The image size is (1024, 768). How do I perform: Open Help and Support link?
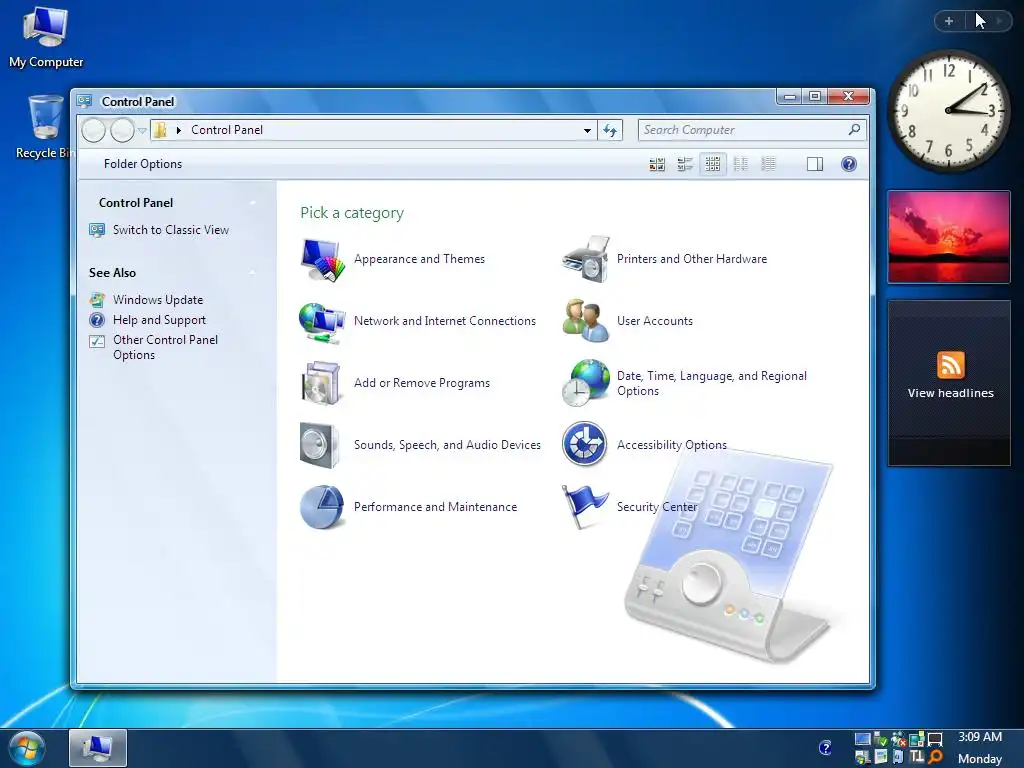click(159, 320)
